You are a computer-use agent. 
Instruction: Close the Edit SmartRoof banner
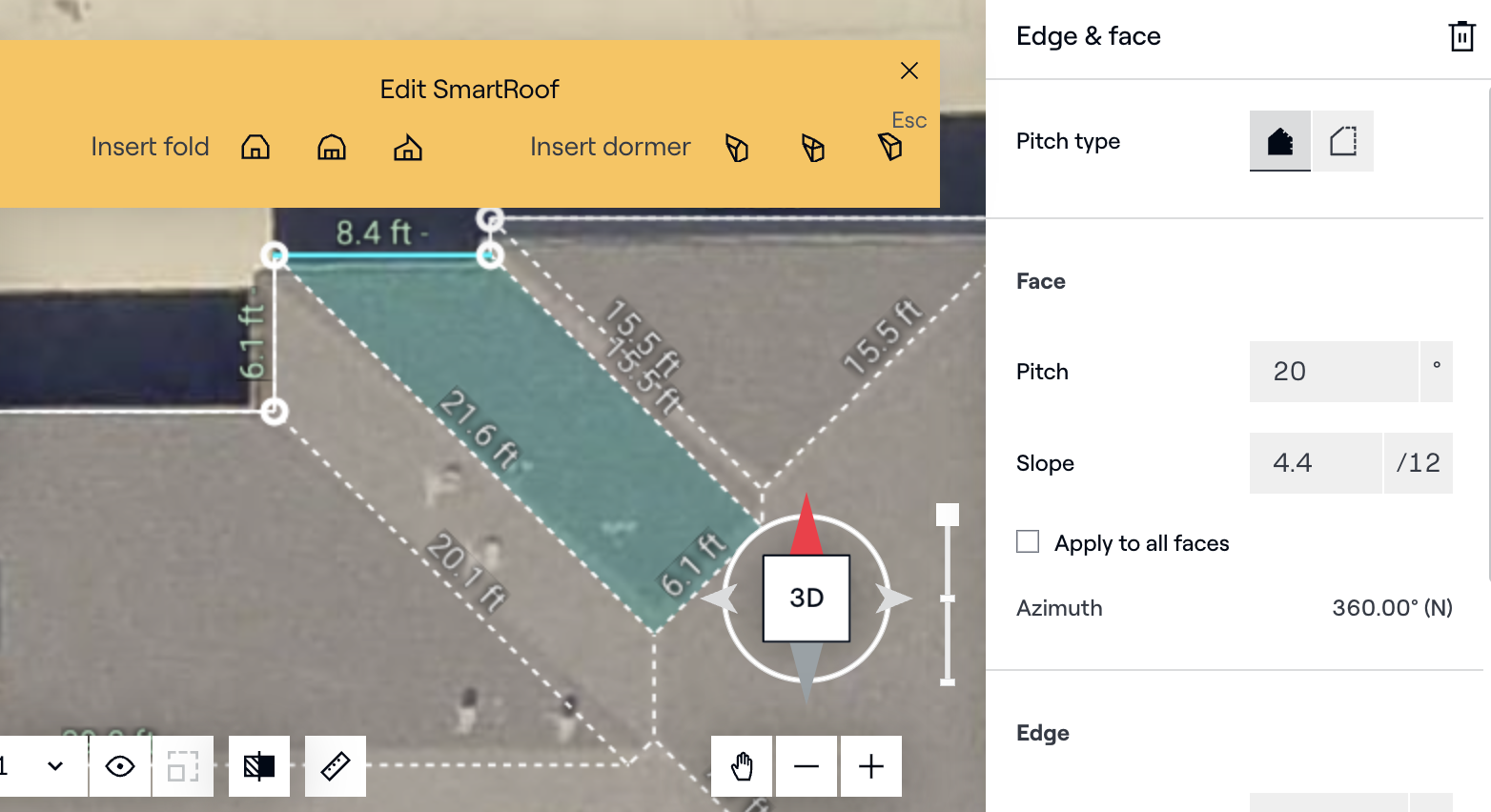pos(909,71)
